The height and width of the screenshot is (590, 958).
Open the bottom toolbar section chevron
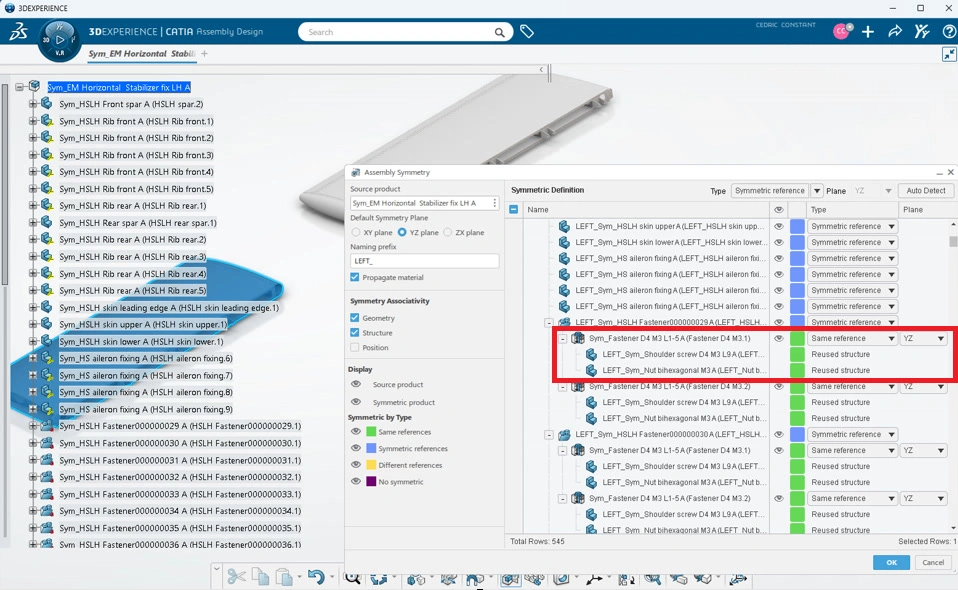click(x=216, y=569)
